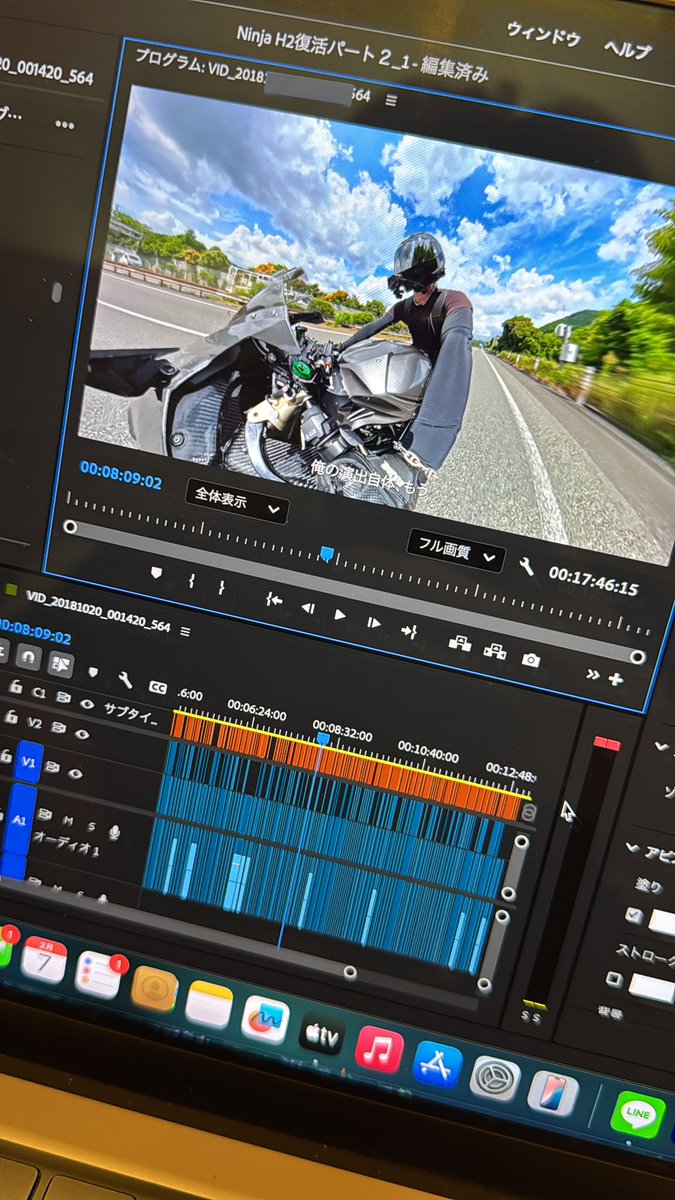Viewport: 675px width, 1200px height.
Task: Enable voice-over record on A1 microphone
Action: click(x=114, y=832)
